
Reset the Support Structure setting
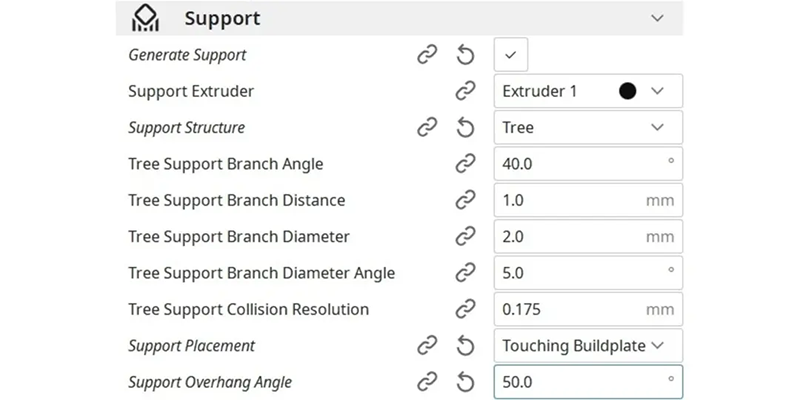tap(465, 128)
